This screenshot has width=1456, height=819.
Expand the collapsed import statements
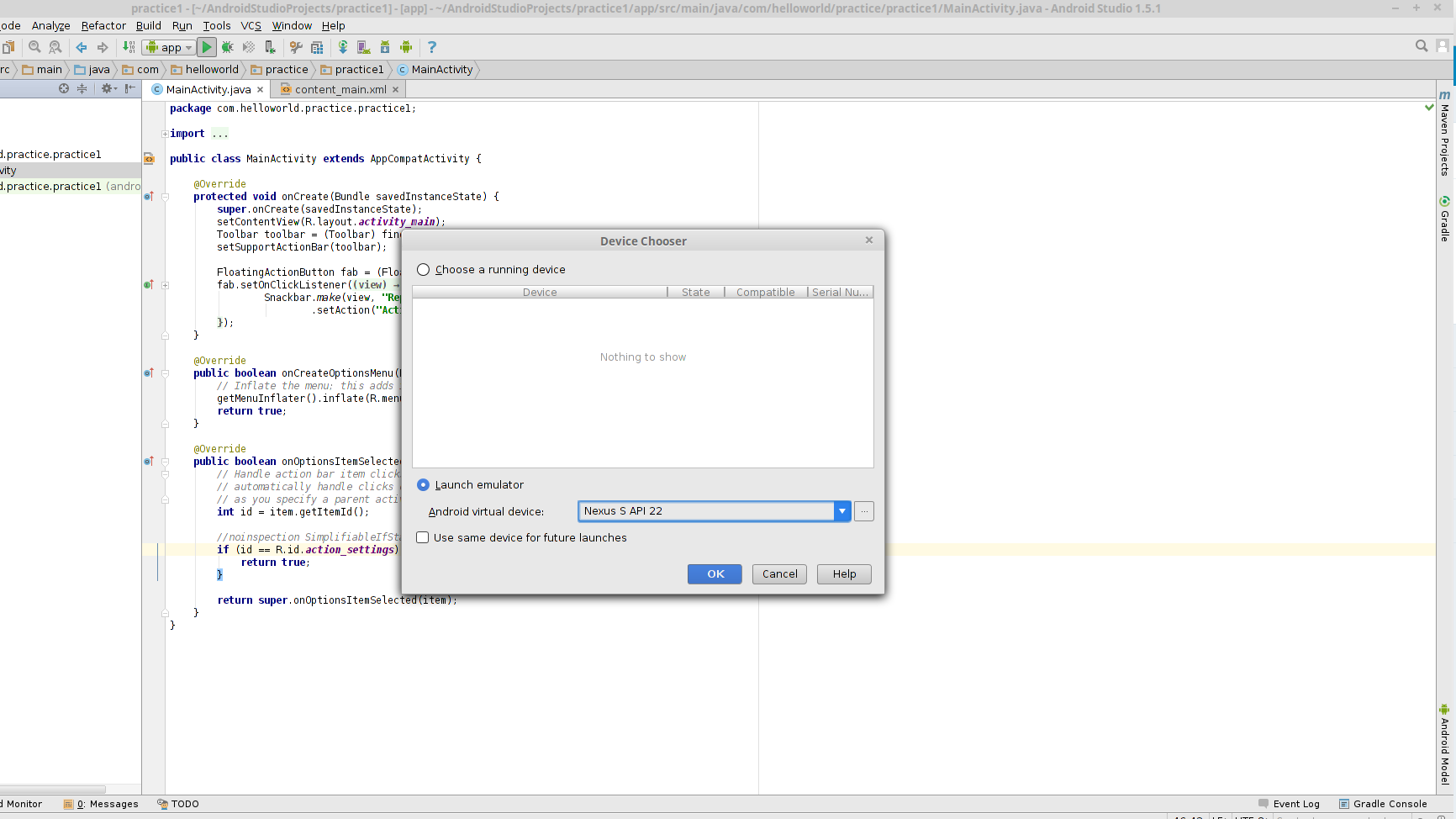pyautogui.click(x=165, y=134)
